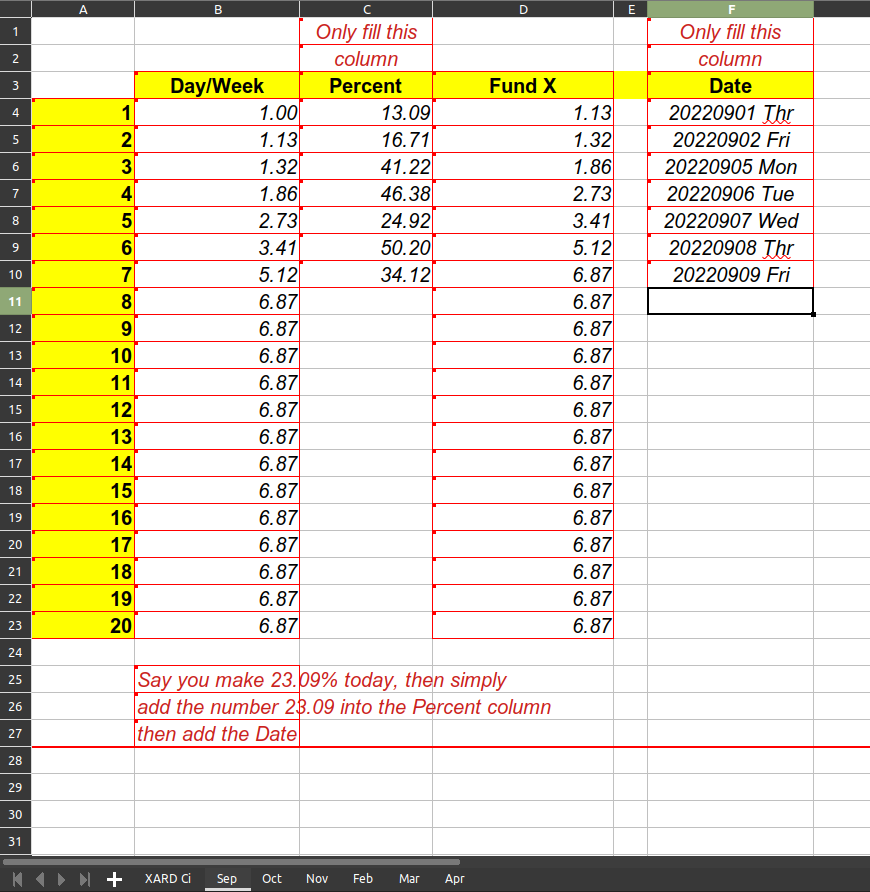Open the XARD Ci sheet tab

coord(168,878)
